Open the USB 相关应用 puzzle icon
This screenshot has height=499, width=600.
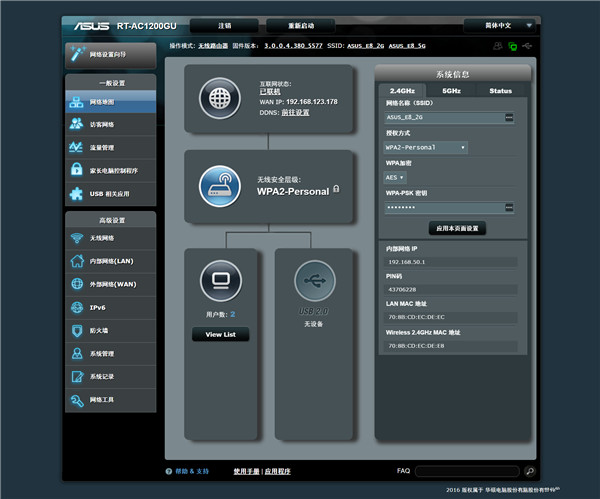(76, 194)
